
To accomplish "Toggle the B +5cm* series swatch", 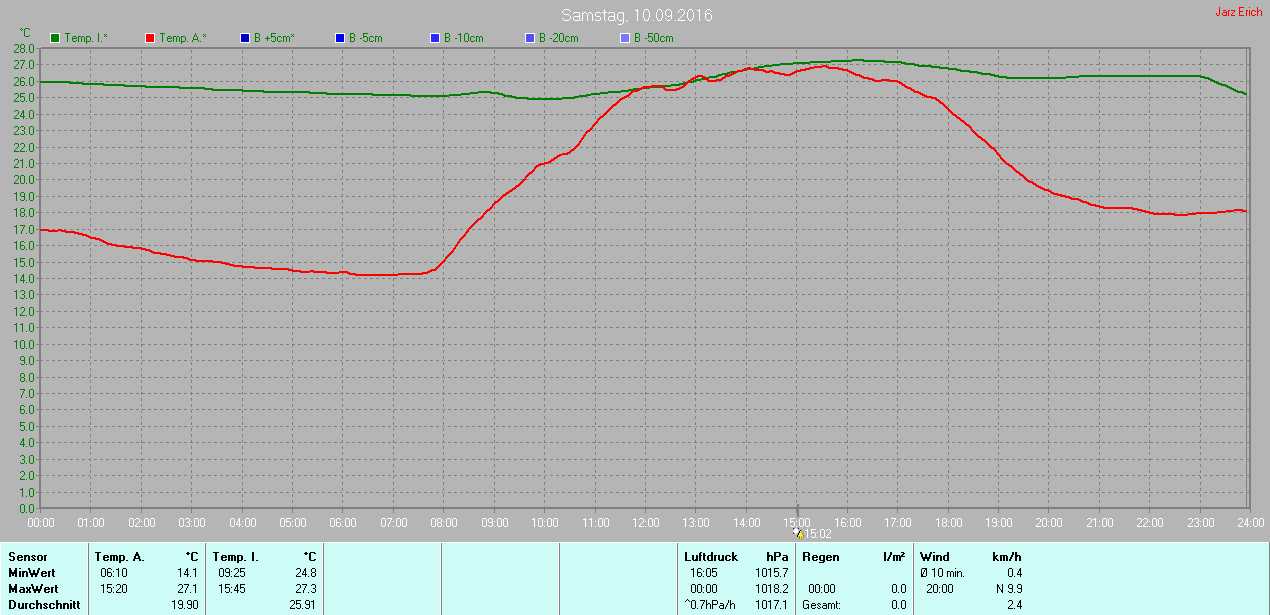I will pyautogui.click(x=245, y=38).
